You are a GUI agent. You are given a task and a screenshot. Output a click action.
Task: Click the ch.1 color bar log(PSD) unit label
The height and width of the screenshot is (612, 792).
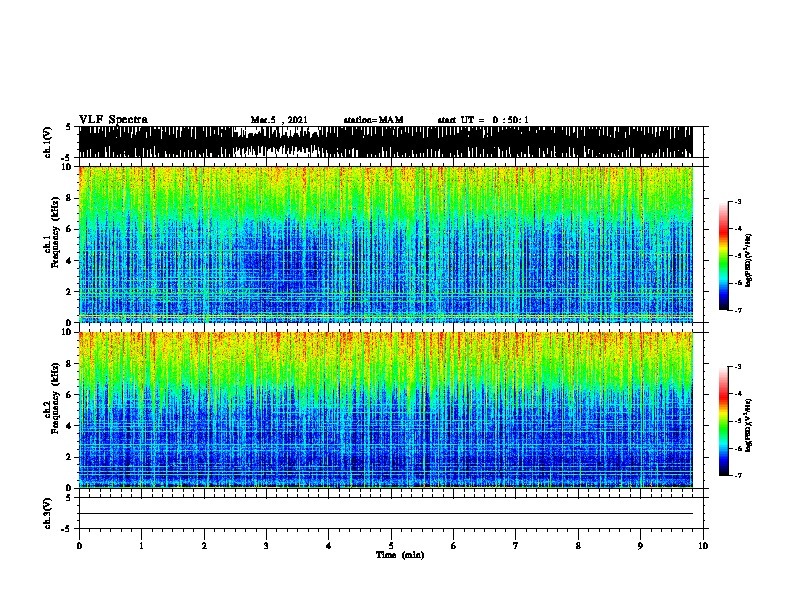(748, 260)
